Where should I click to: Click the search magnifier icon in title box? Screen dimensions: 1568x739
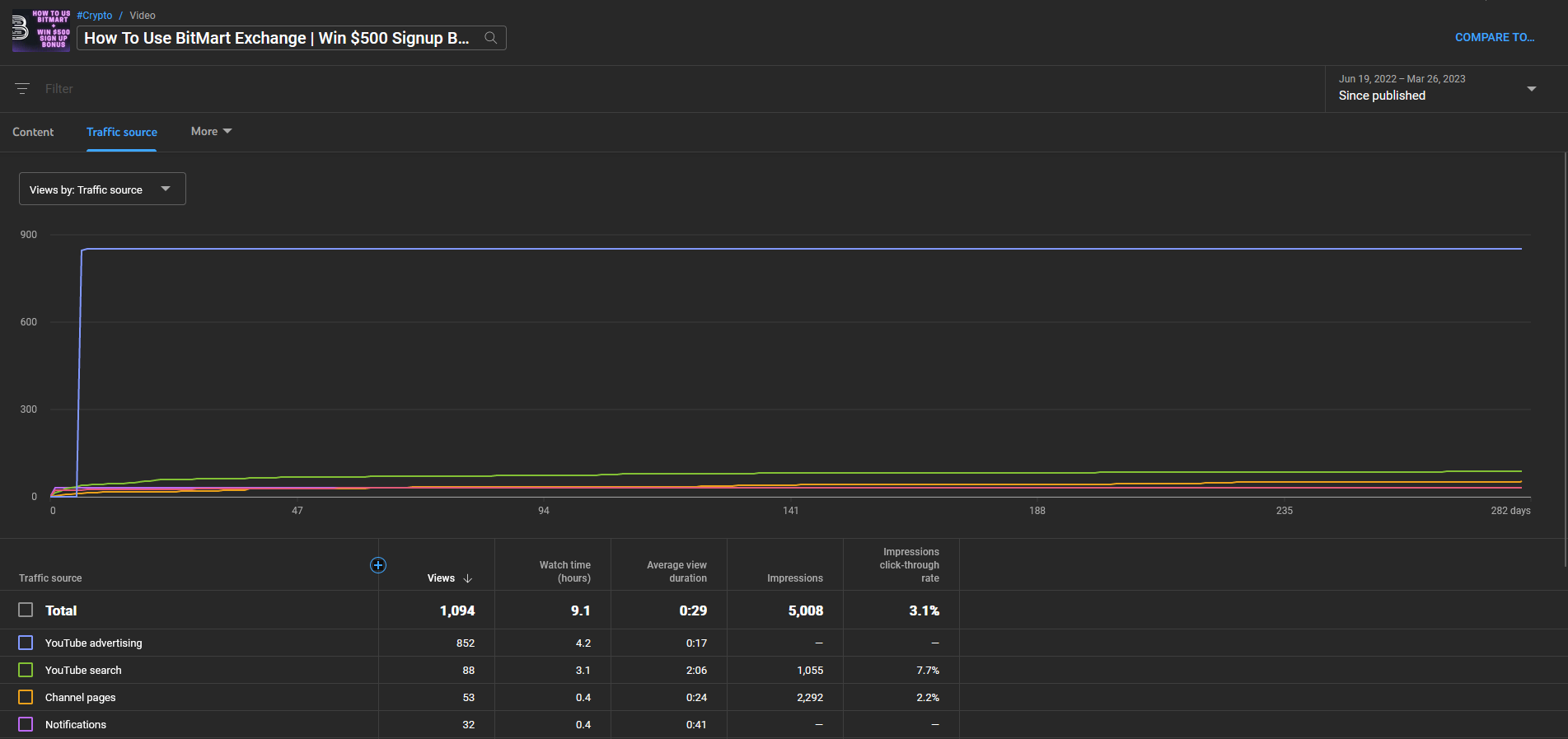click(490, 38)
